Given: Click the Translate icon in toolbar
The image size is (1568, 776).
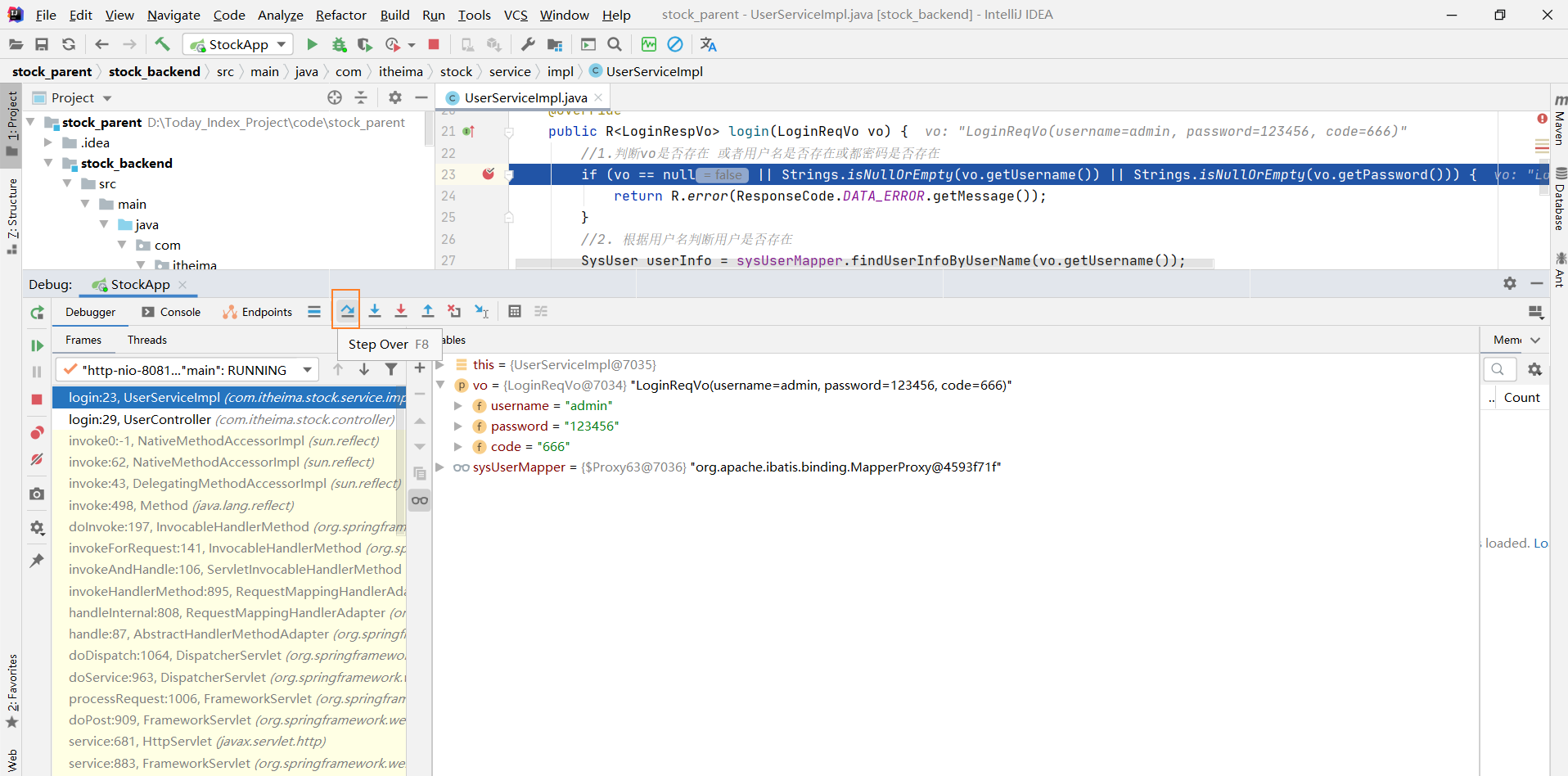Looking at the screenshot, I should point(709,44).
